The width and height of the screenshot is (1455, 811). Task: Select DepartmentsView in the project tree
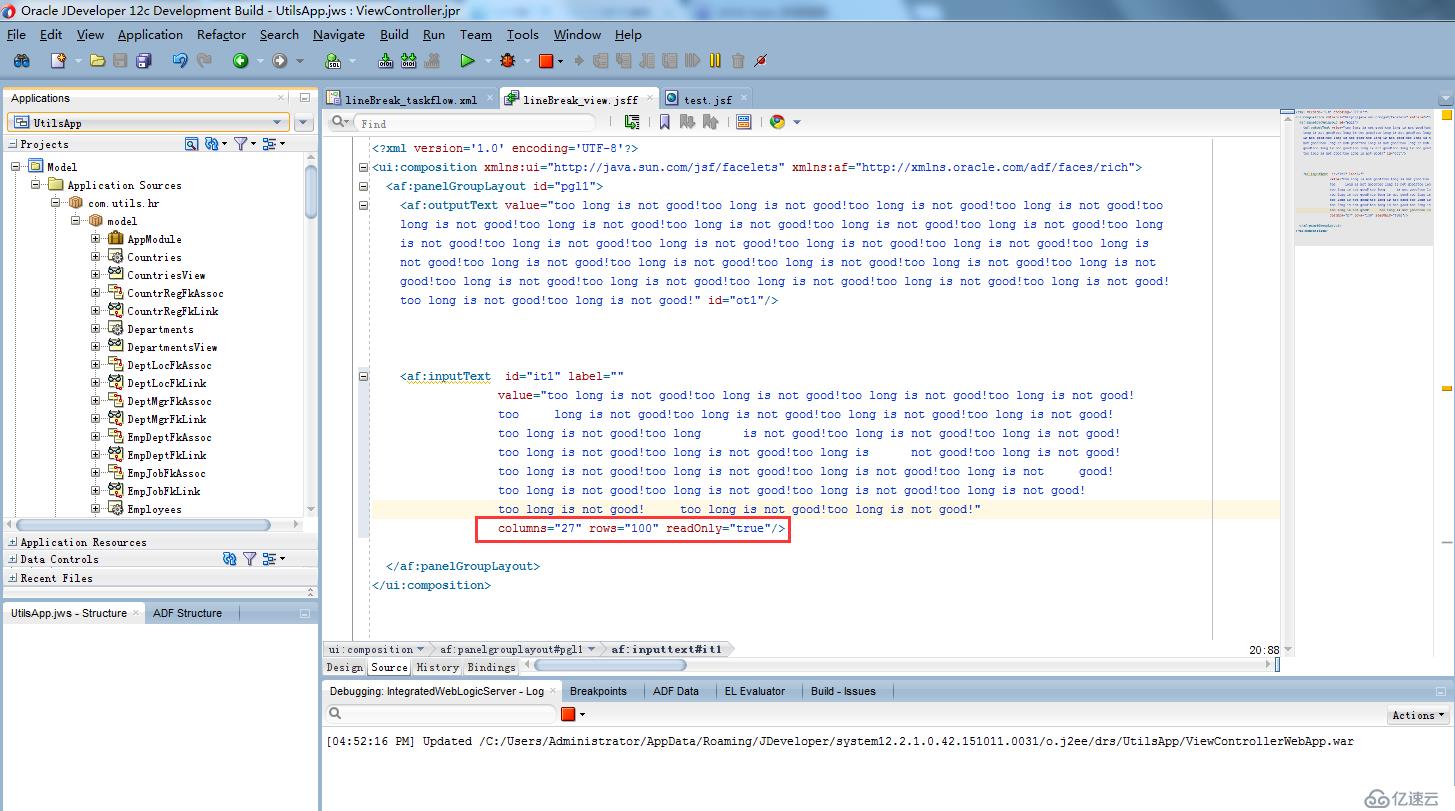[172, 347]
